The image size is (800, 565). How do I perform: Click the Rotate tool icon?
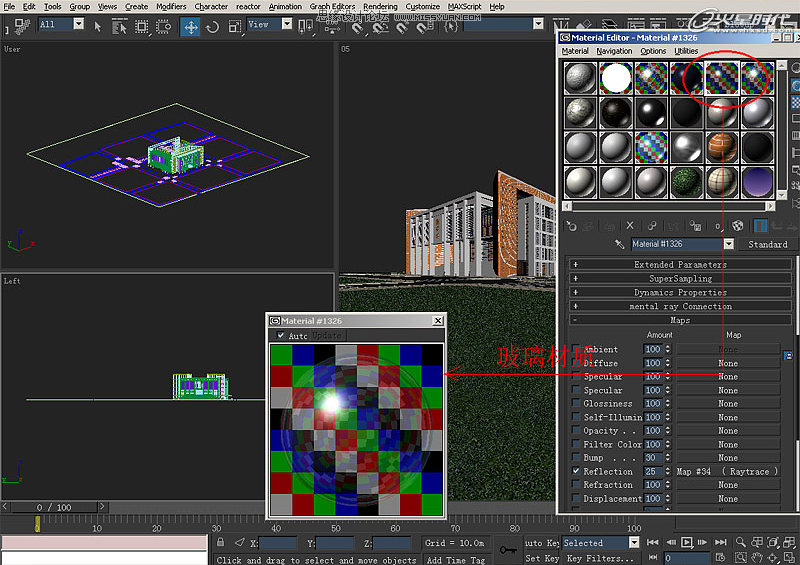(212, 27)
